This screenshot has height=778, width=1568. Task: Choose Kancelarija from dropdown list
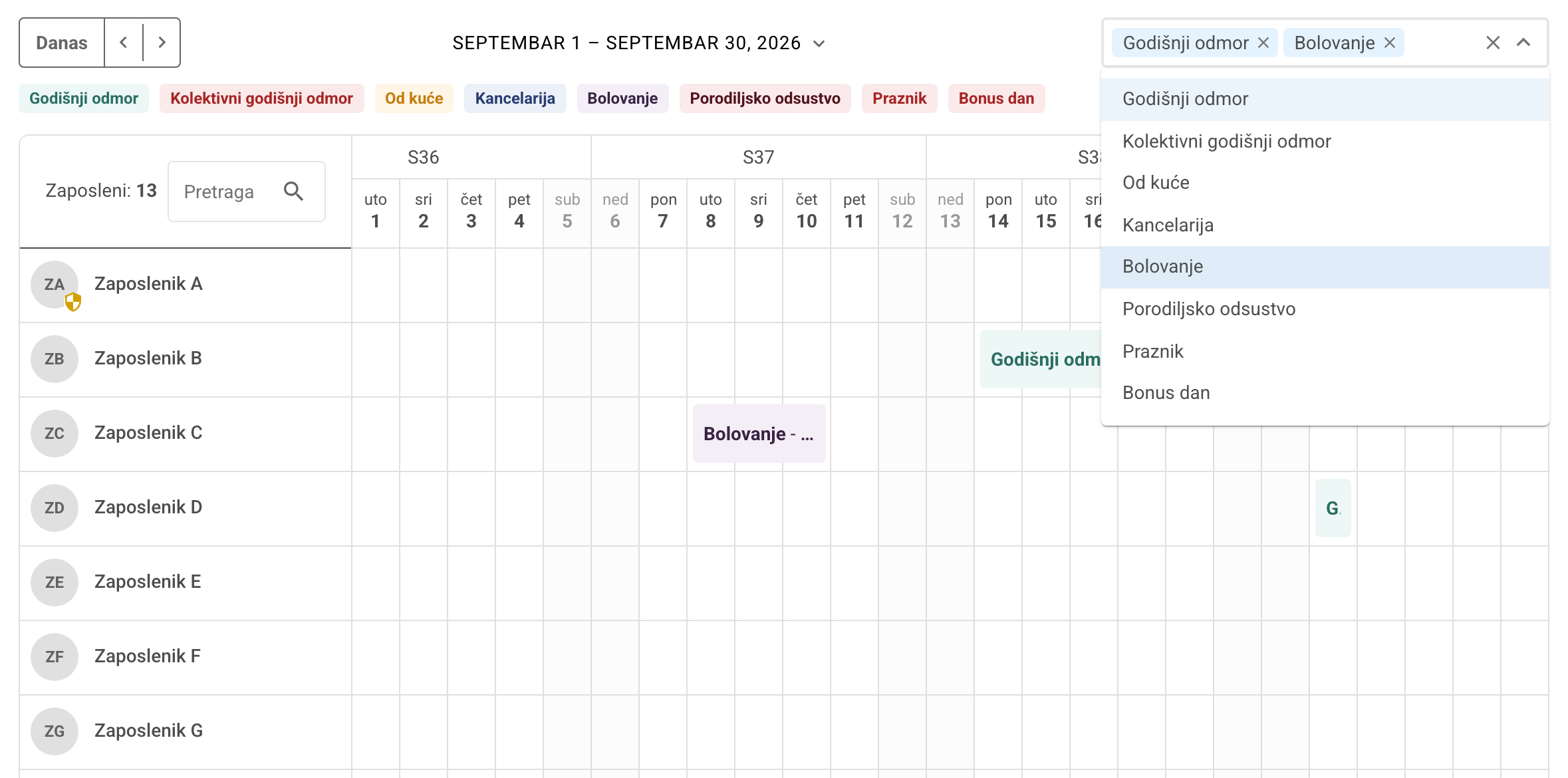[x=1325, y=225]
